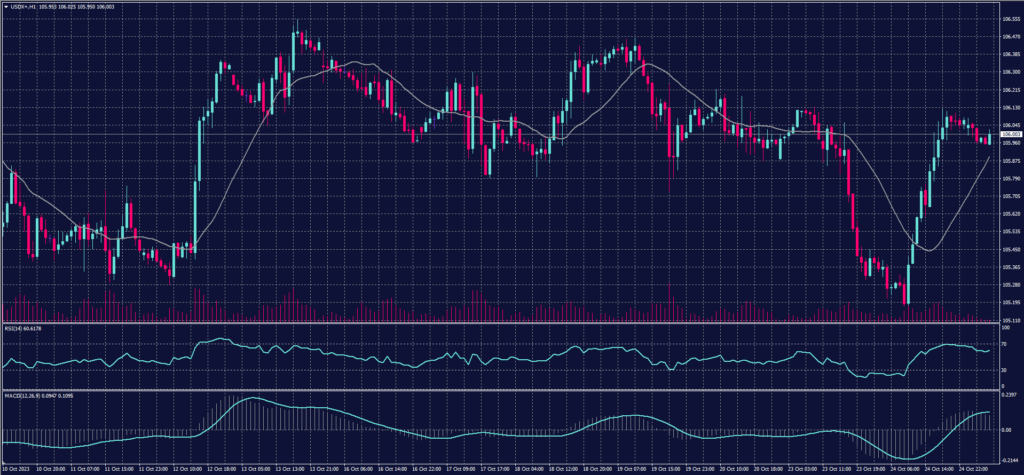Click the 10 Oct 2023 date label
The image size is (1024, 475).
coord(17,468)
